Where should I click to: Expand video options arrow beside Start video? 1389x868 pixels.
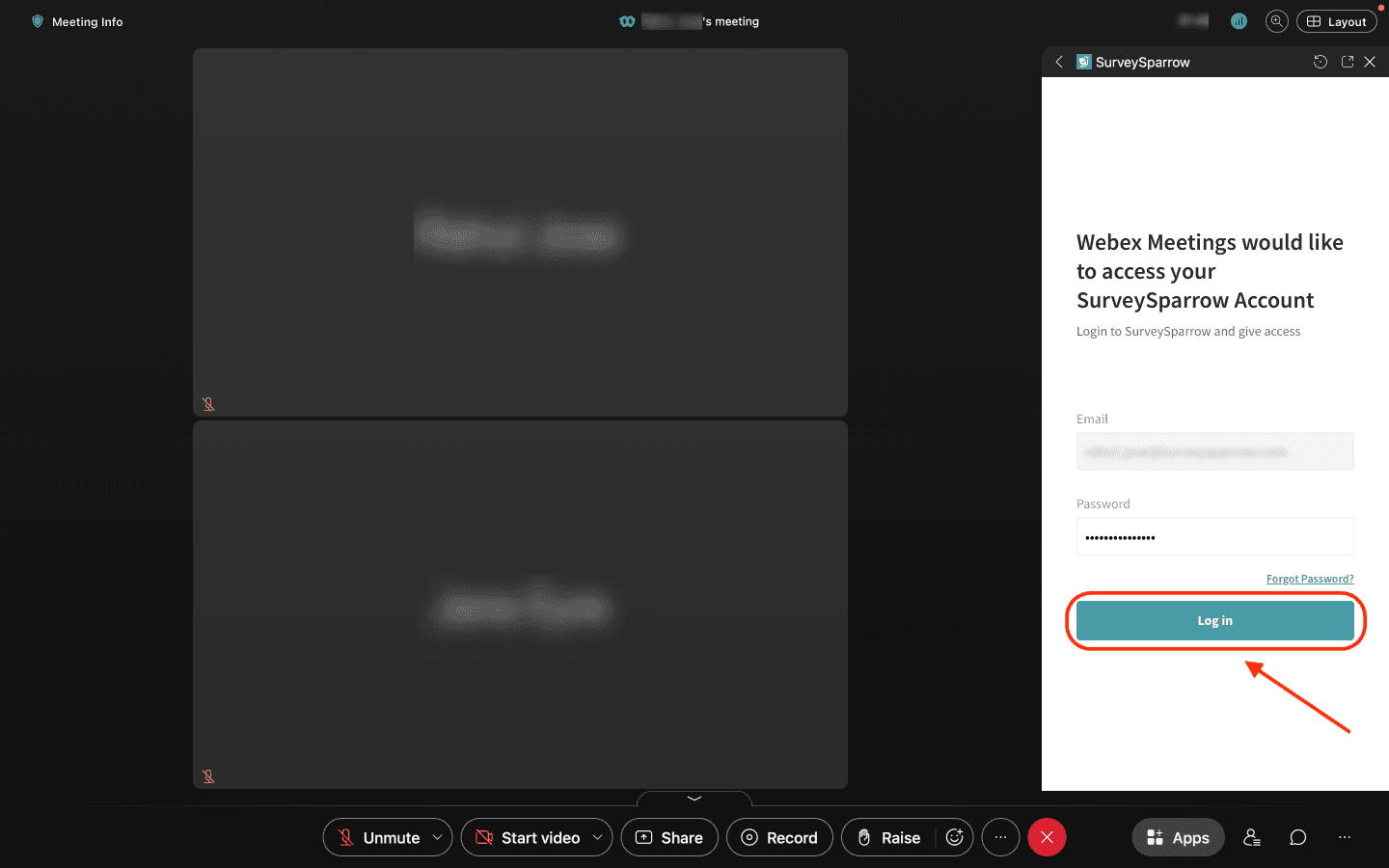click(x=597, y=837)
